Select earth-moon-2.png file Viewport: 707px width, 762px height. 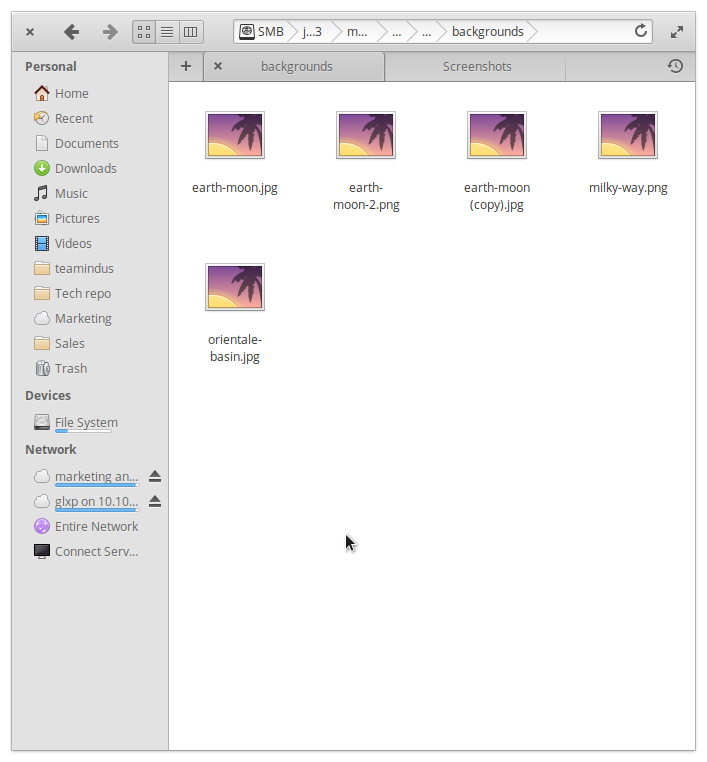click(x=366, y=160)
